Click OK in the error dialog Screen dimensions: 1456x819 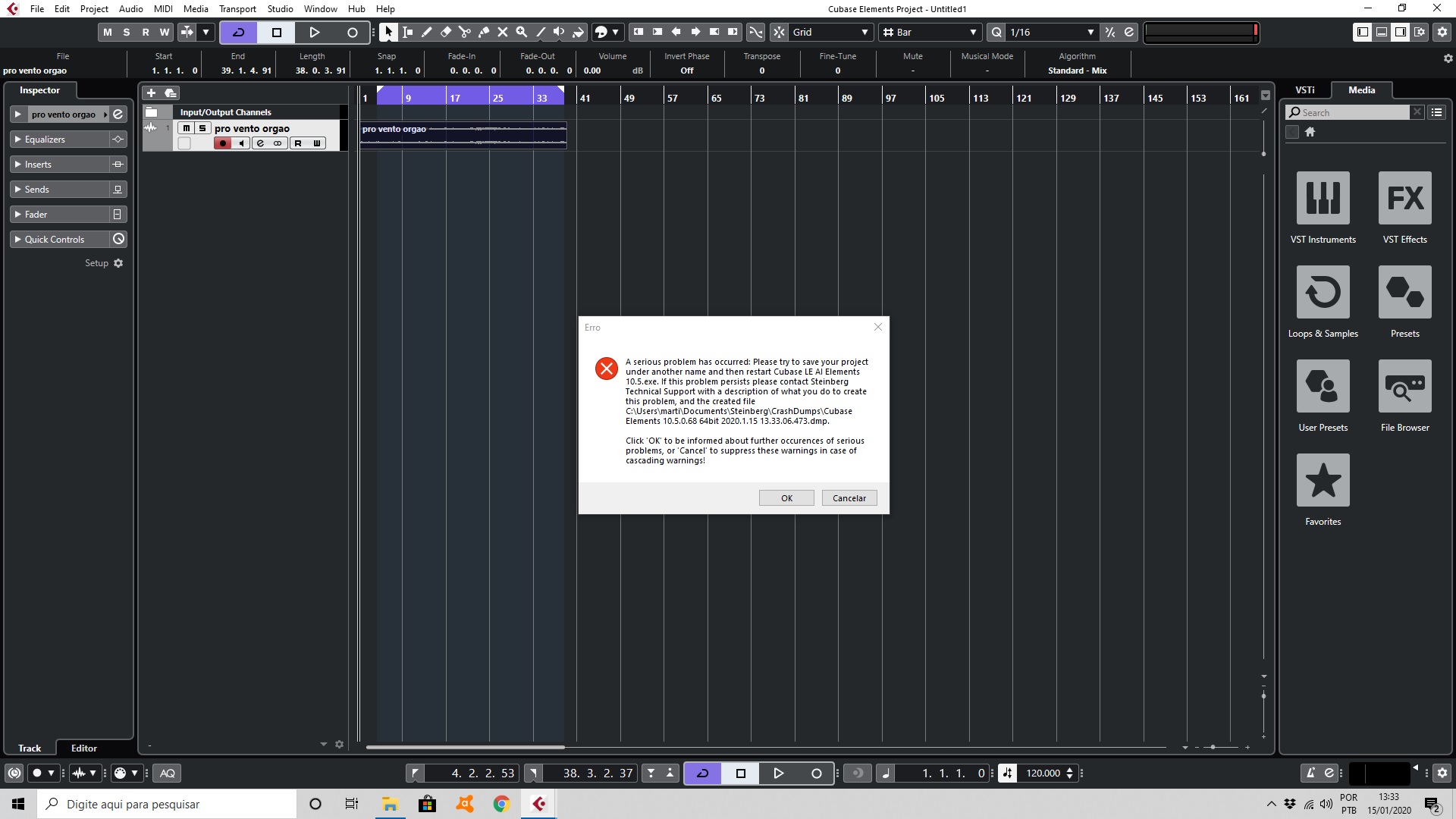click(x=786, y=498)
